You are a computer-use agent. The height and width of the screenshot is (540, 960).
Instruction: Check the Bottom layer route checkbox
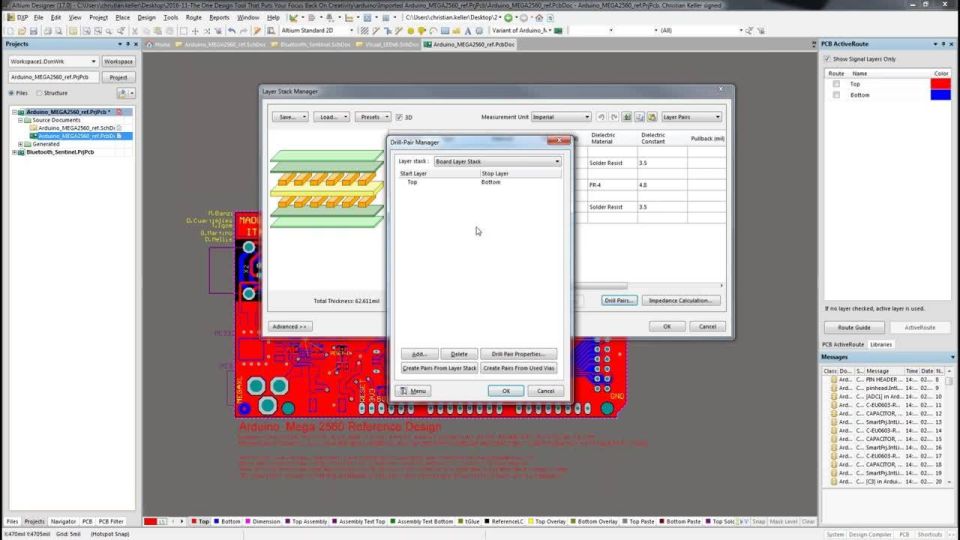coord(836,95)
